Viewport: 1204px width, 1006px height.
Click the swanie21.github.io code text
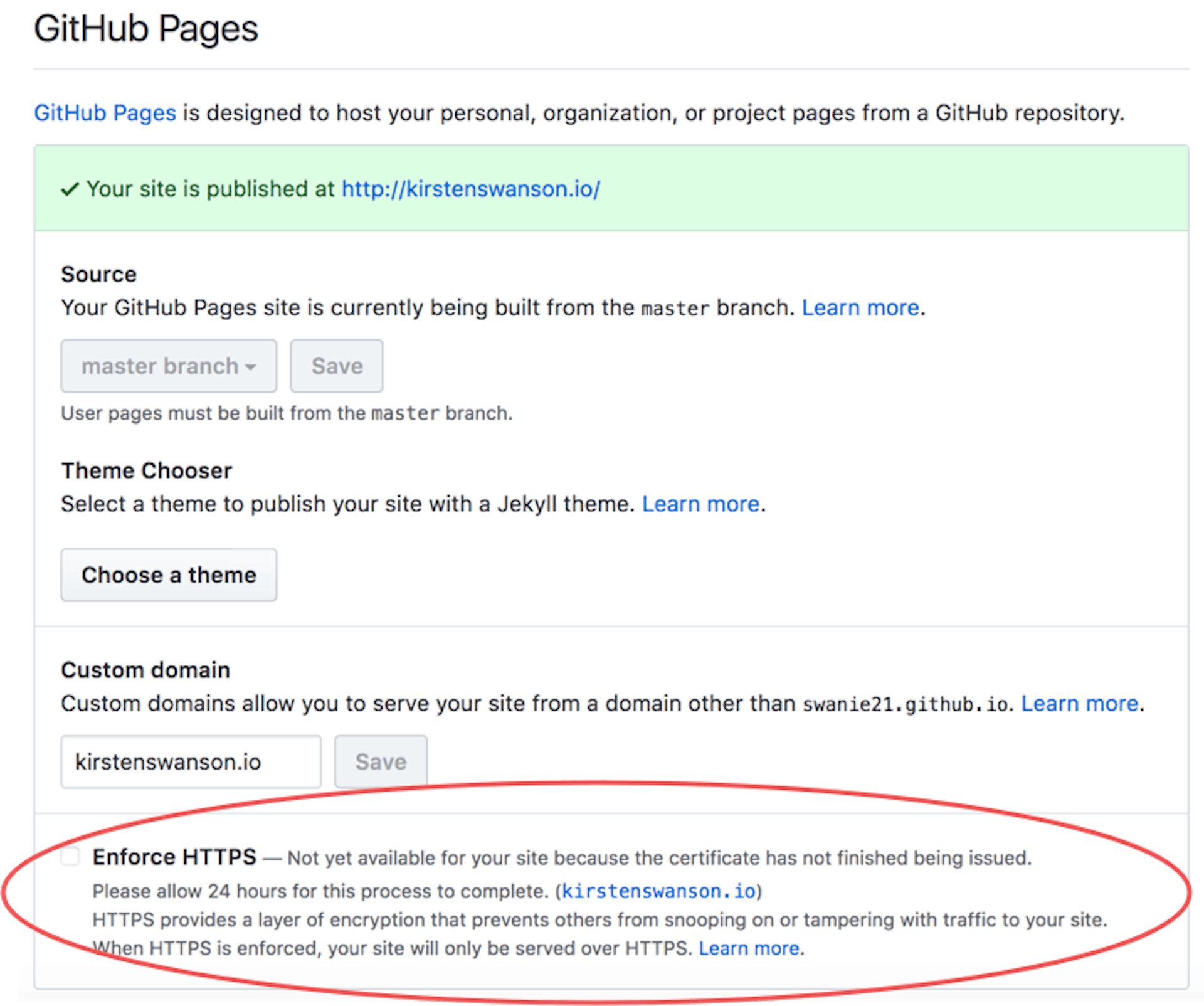tap(905, 704)
